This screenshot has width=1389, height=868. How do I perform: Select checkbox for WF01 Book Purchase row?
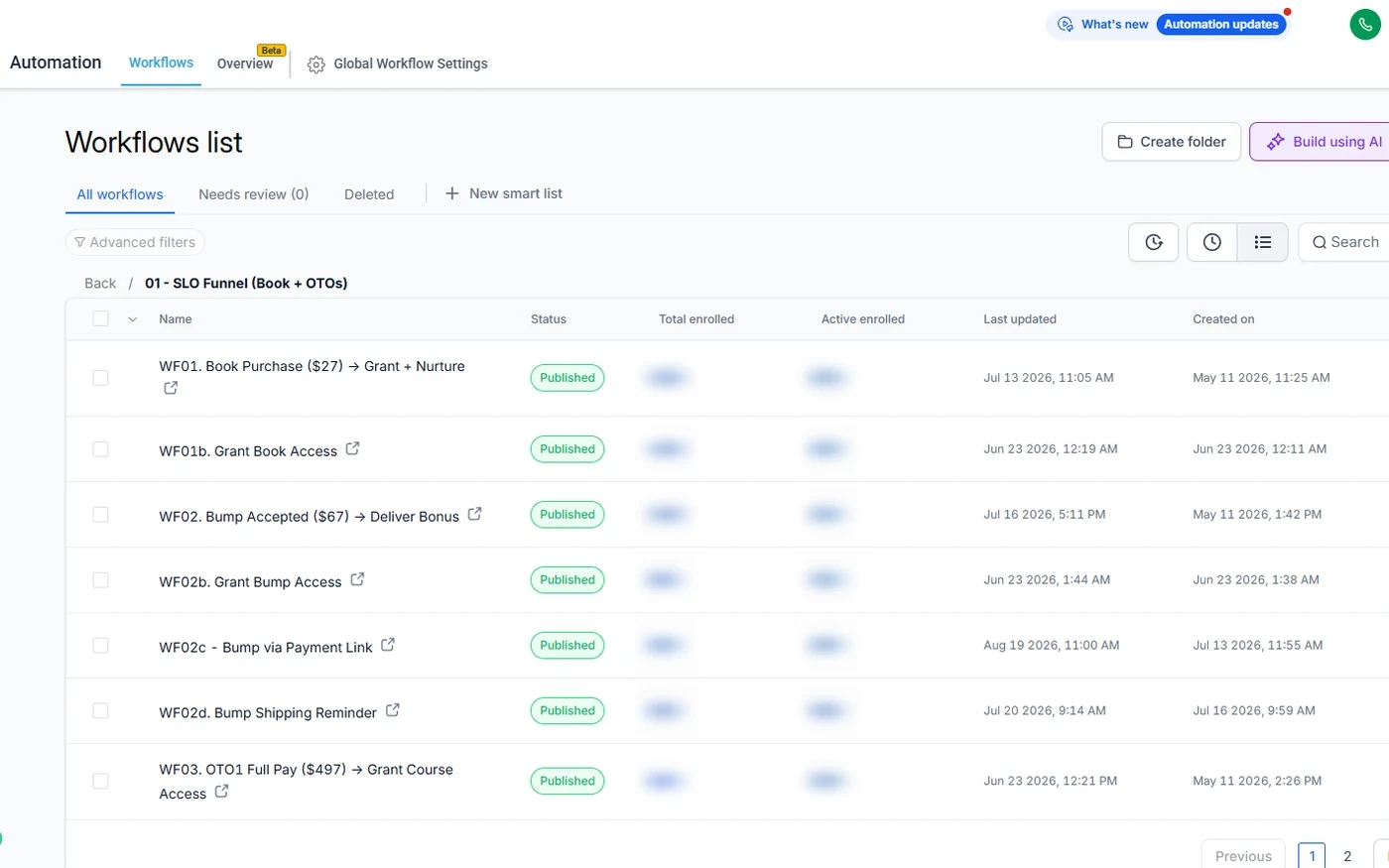click(x=100, y=378)
